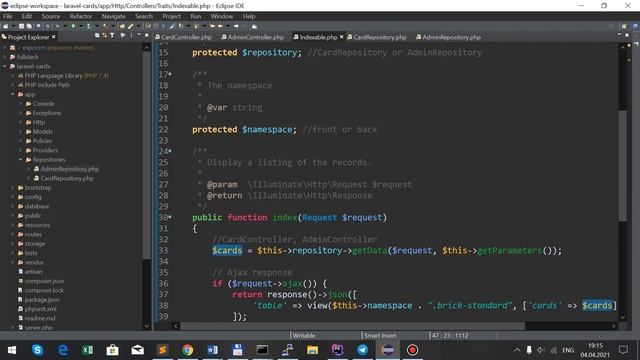Viewport: 640px width, 360px height.
Task: Open Google Chrome from taskbar
Action: point(187,350)
